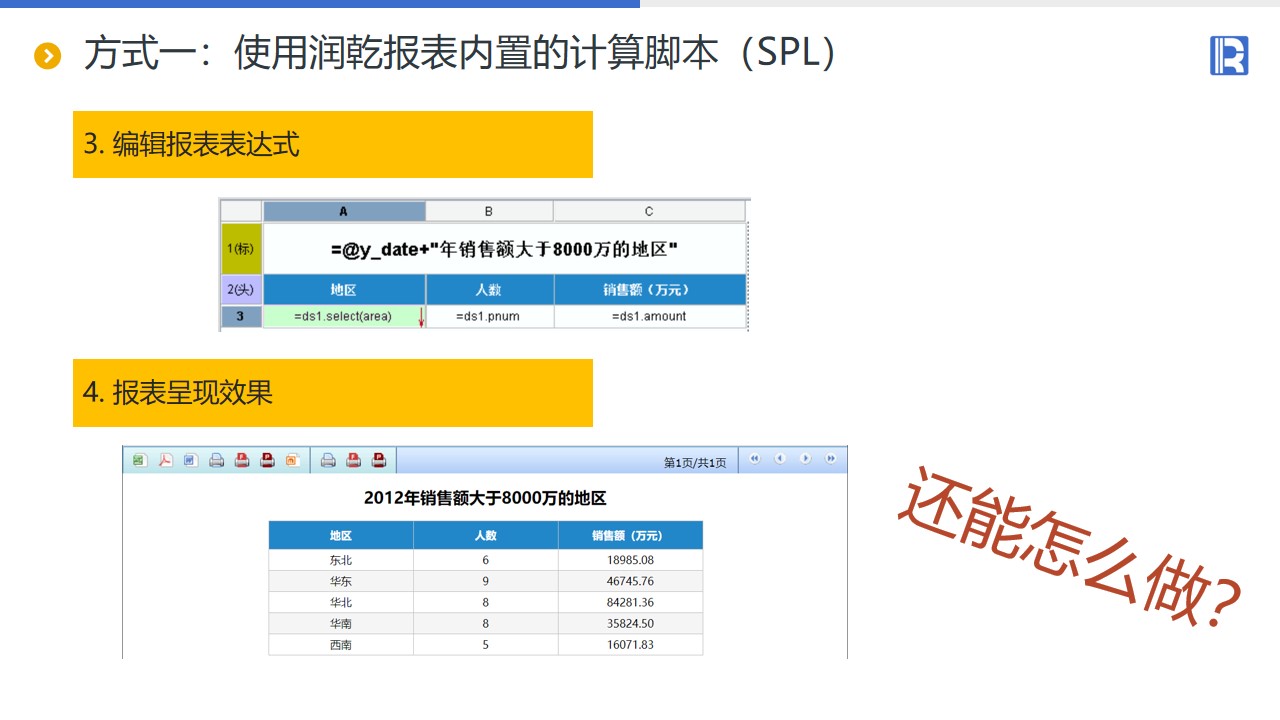Image resolution: width=1280 pixels, height=720 pixels.
Task: Click the headcount 9 in the 华东 row
Action: coord(486,581)
